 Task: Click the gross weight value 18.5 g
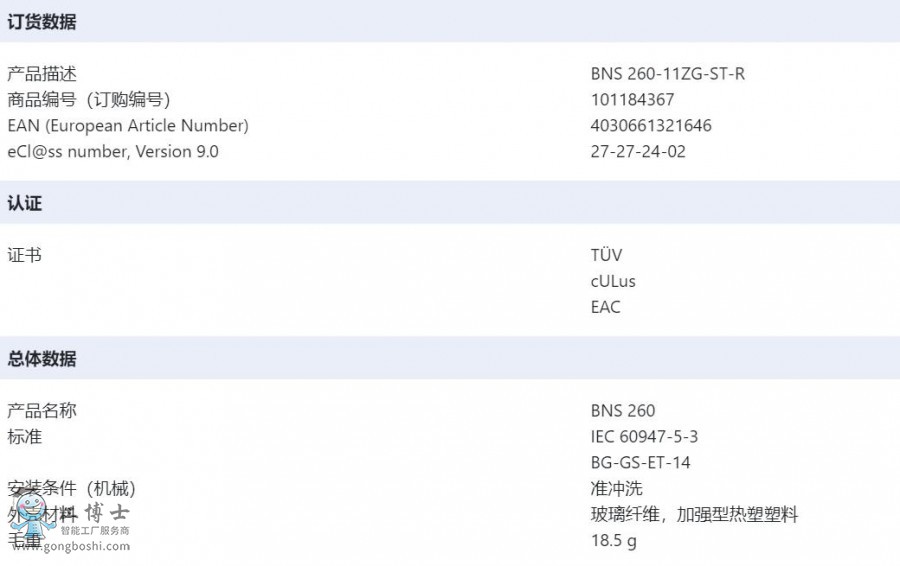pos(614,540)
